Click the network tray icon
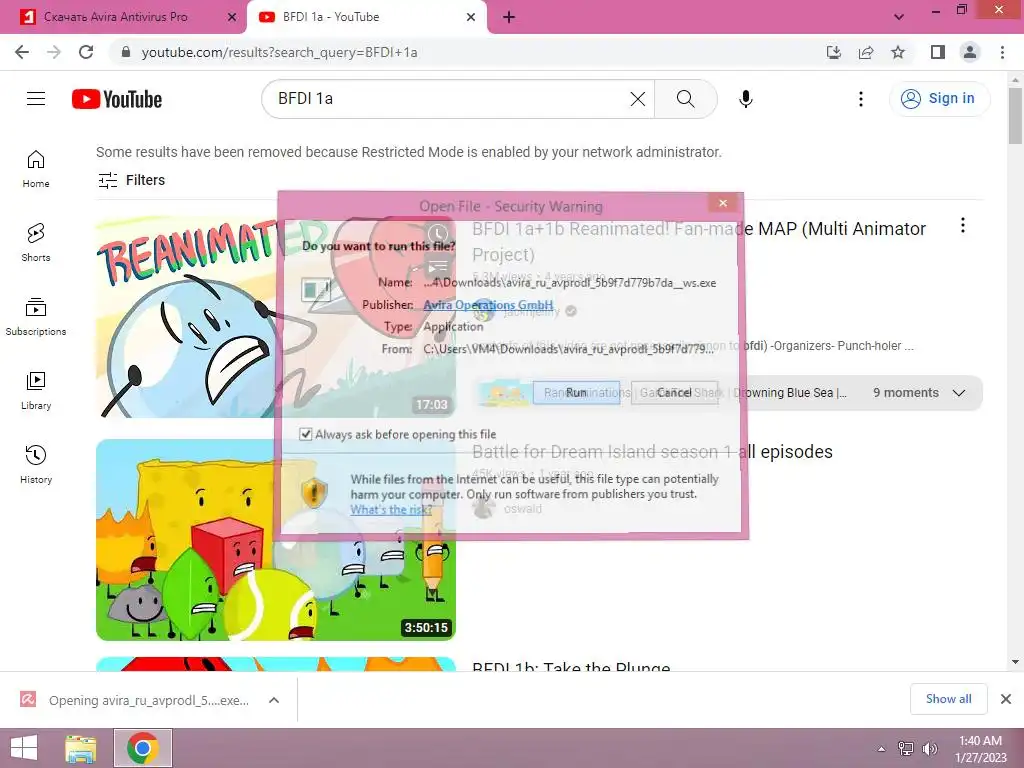The image size is (1024, 768). point(906,749)
